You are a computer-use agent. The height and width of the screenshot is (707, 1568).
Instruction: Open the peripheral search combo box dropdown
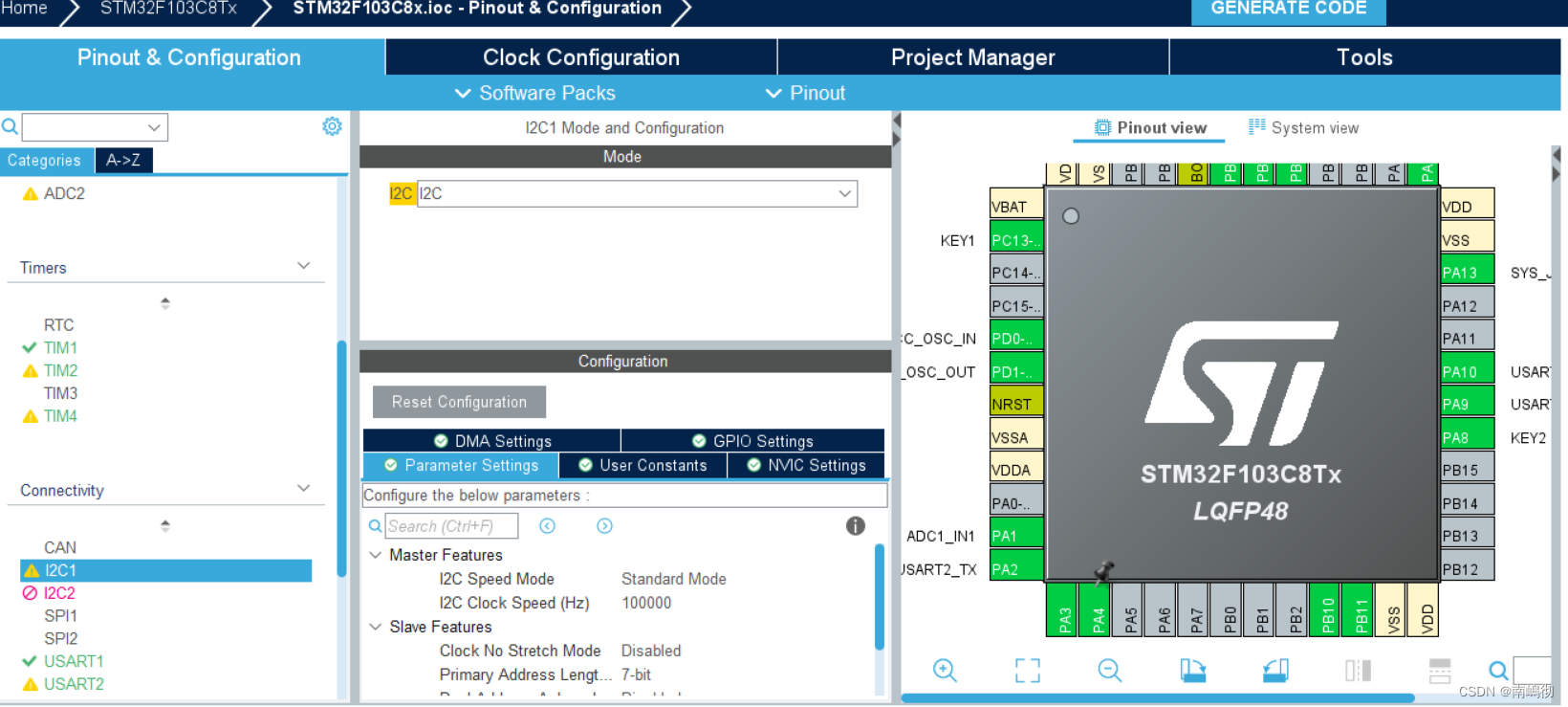click(x=154, y=126)
